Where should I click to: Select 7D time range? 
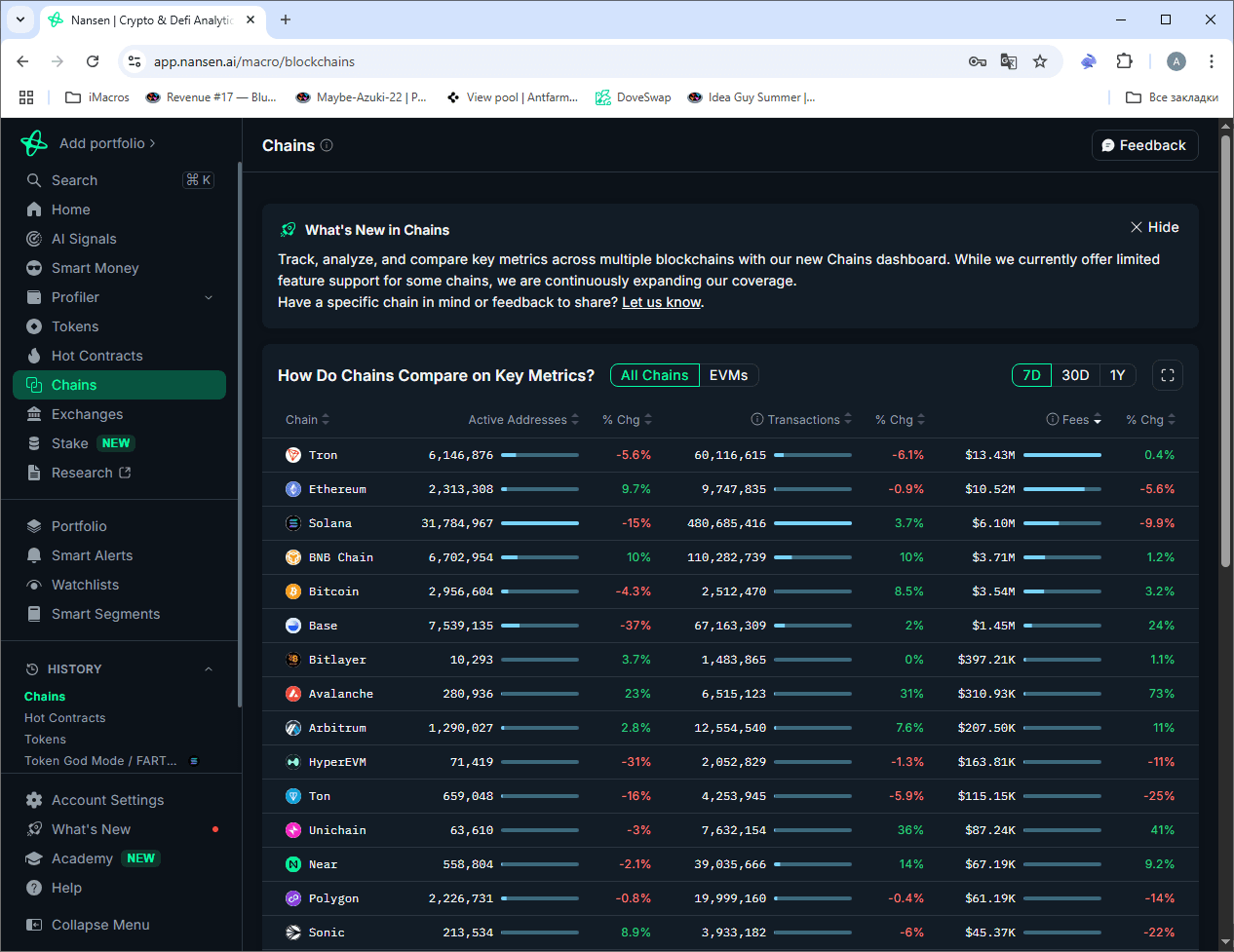pos(1032,375)
